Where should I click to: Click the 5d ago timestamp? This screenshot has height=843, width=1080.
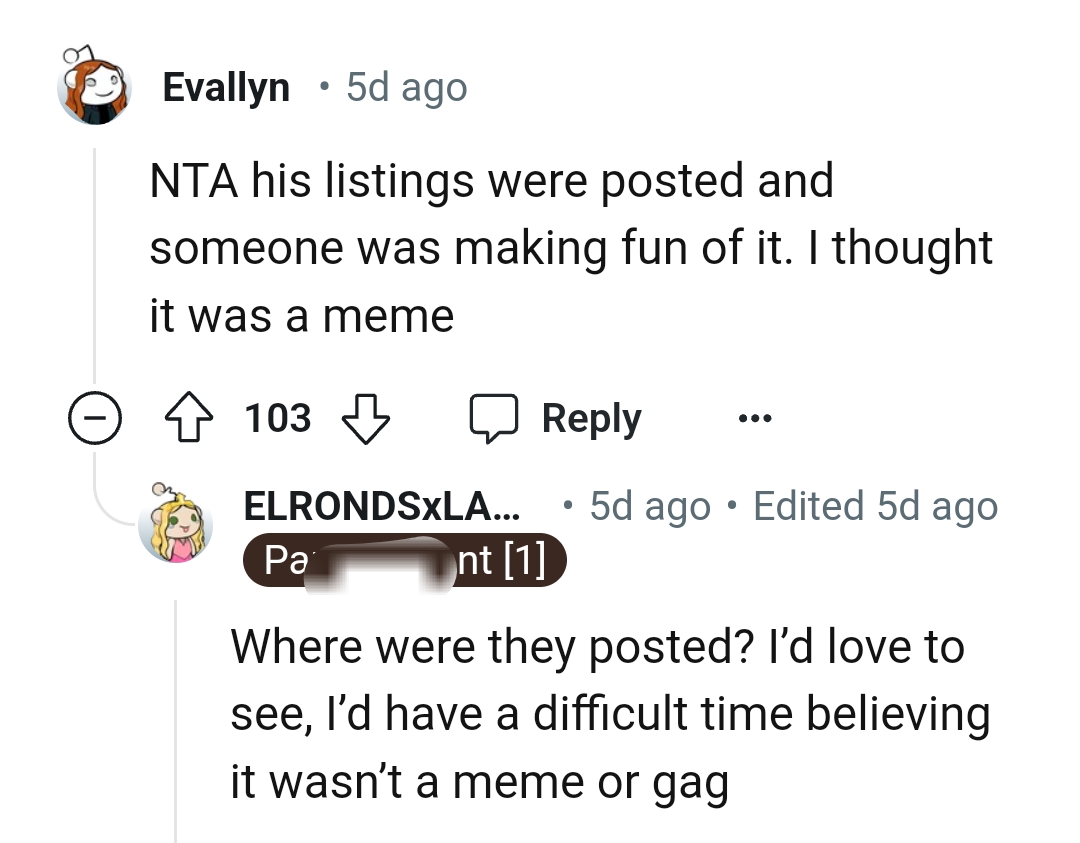tap(406, 88)
